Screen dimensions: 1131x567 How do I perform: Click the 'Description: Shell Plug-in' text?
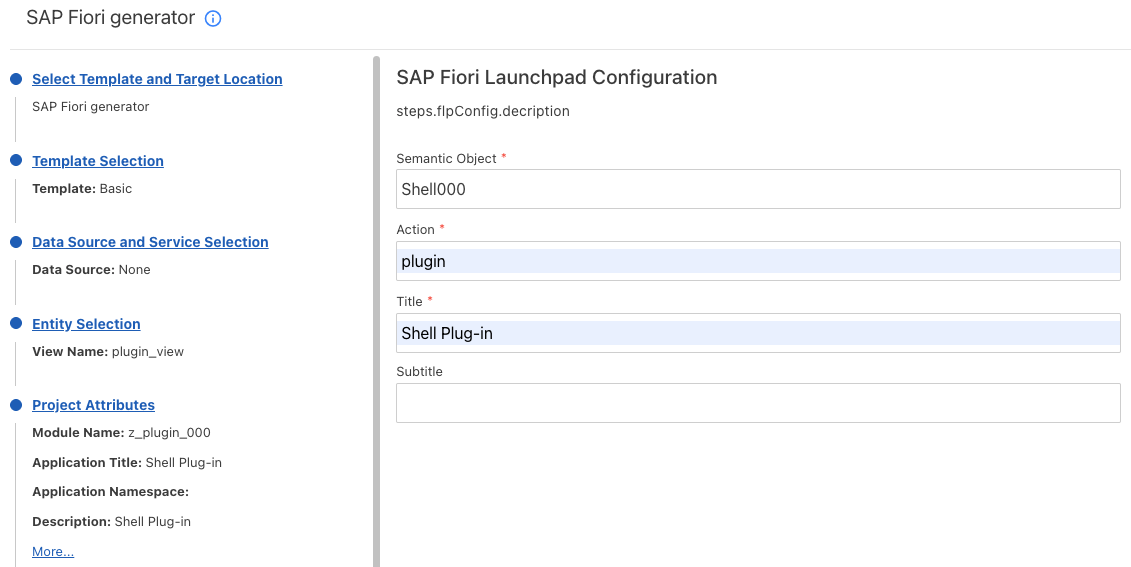pyautogui.click(x=112, y=522)
